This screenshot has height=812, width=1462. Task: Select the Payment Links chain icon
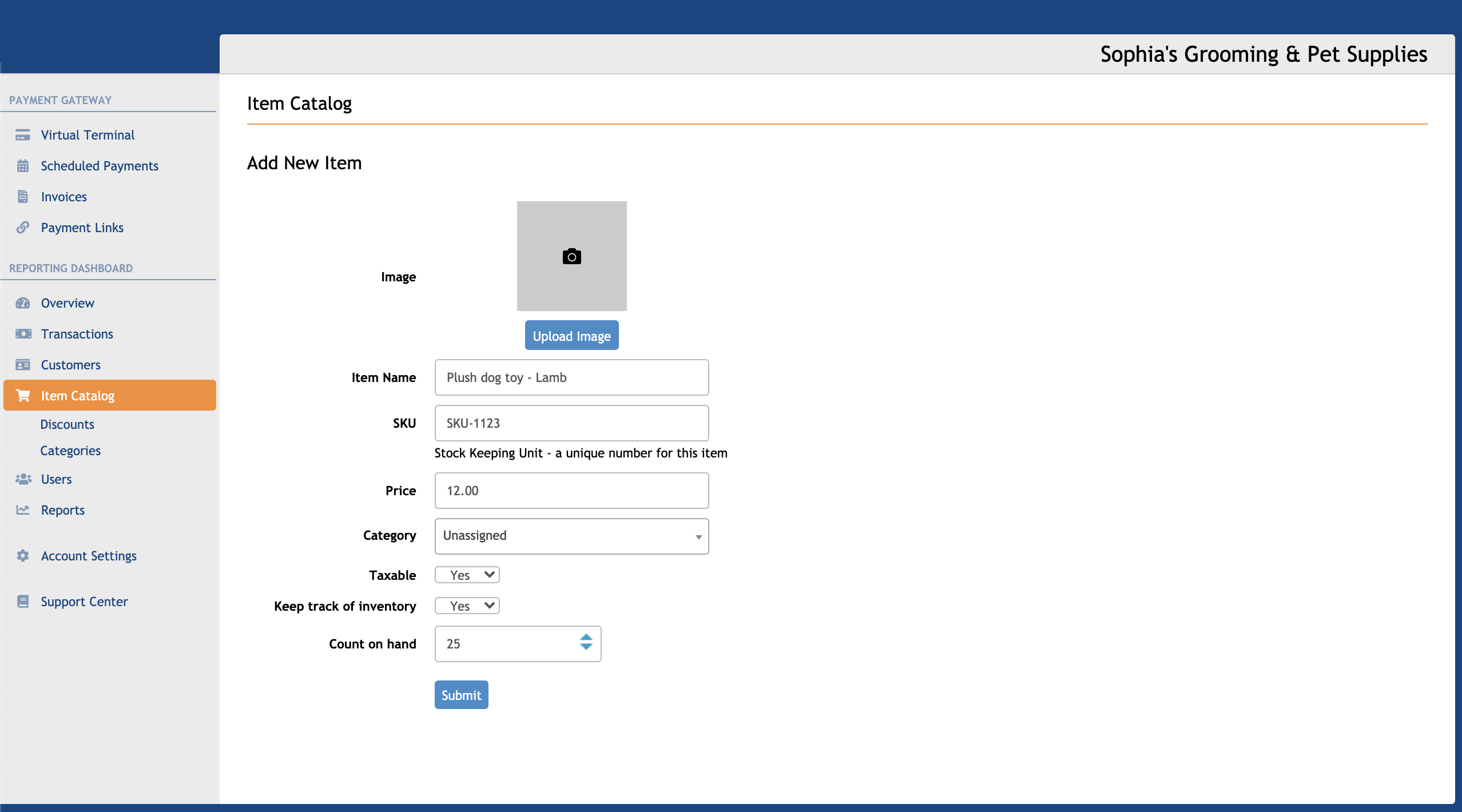[x=22, y=227]
